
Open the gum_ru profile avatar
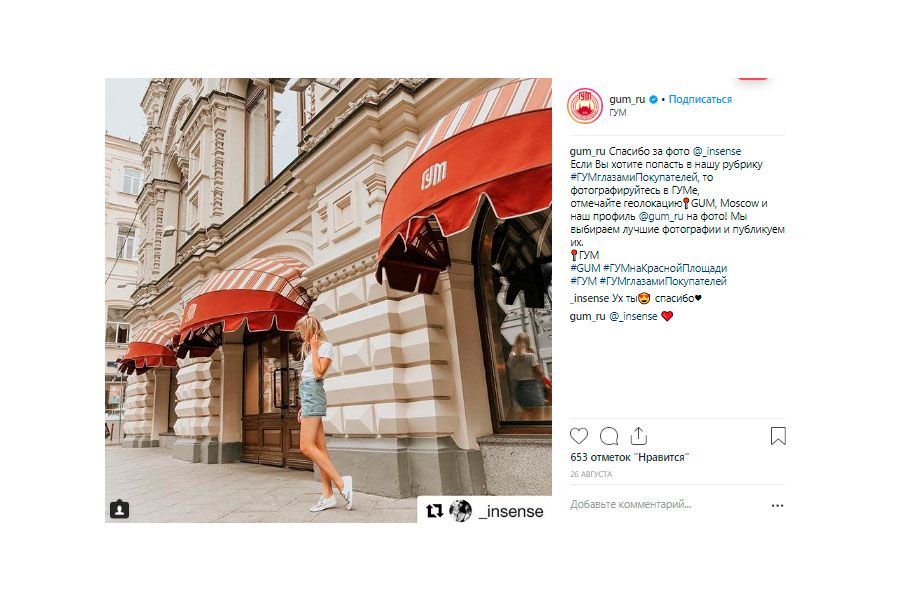pyautogui.click(x=584, y=105)
